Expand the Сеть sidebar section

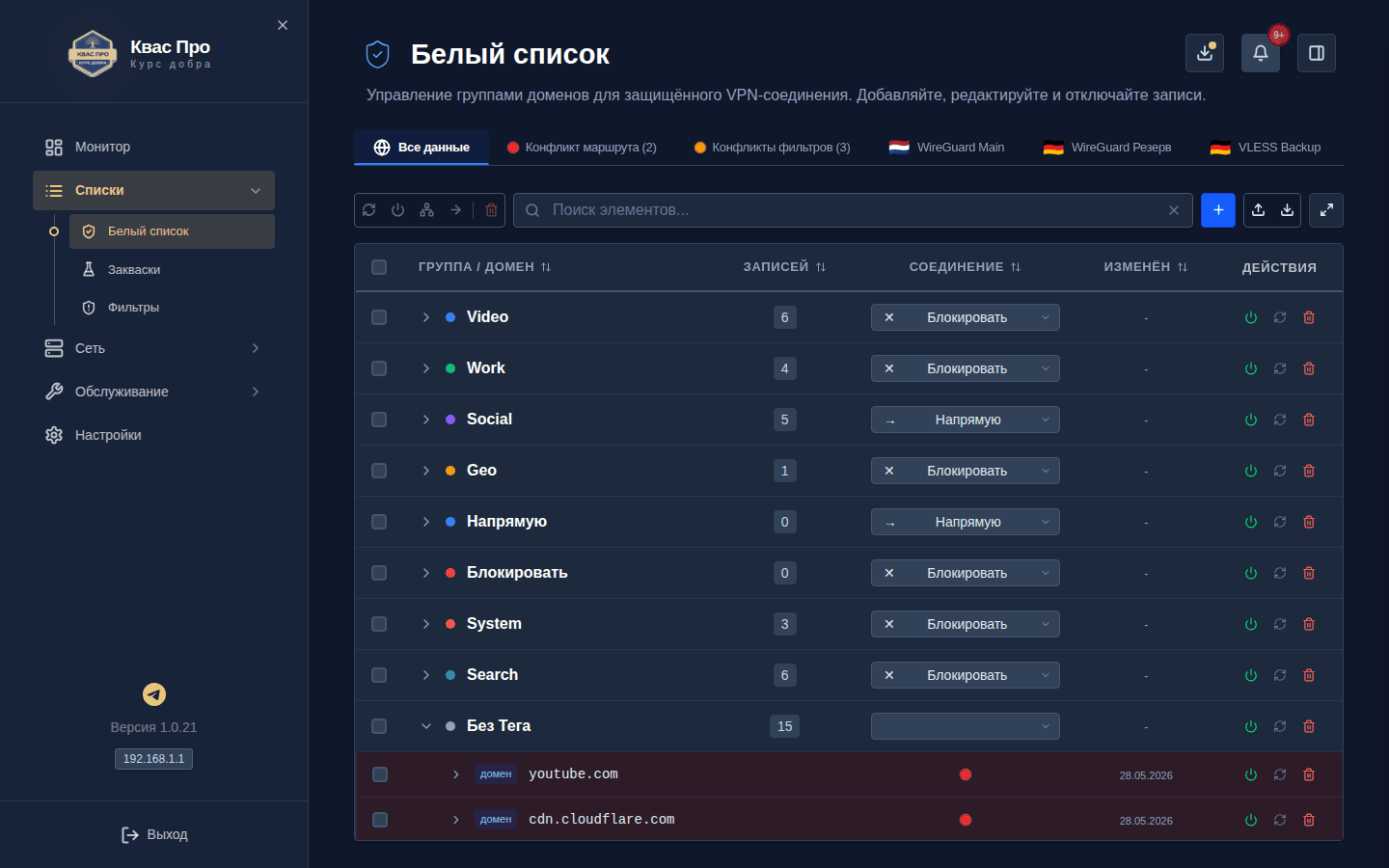pyautogui.click(x=153, y=348)
